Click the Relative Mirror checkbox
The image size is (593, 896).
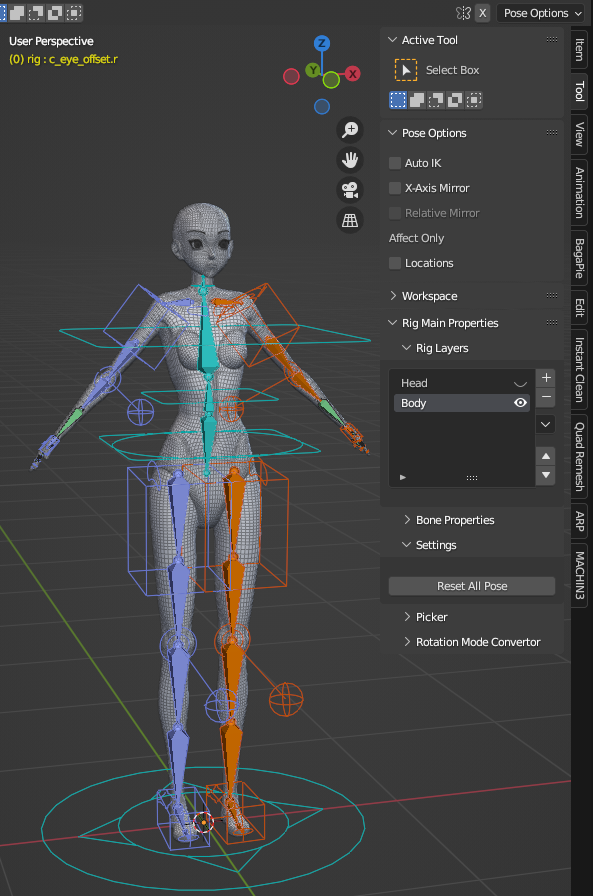395,213
